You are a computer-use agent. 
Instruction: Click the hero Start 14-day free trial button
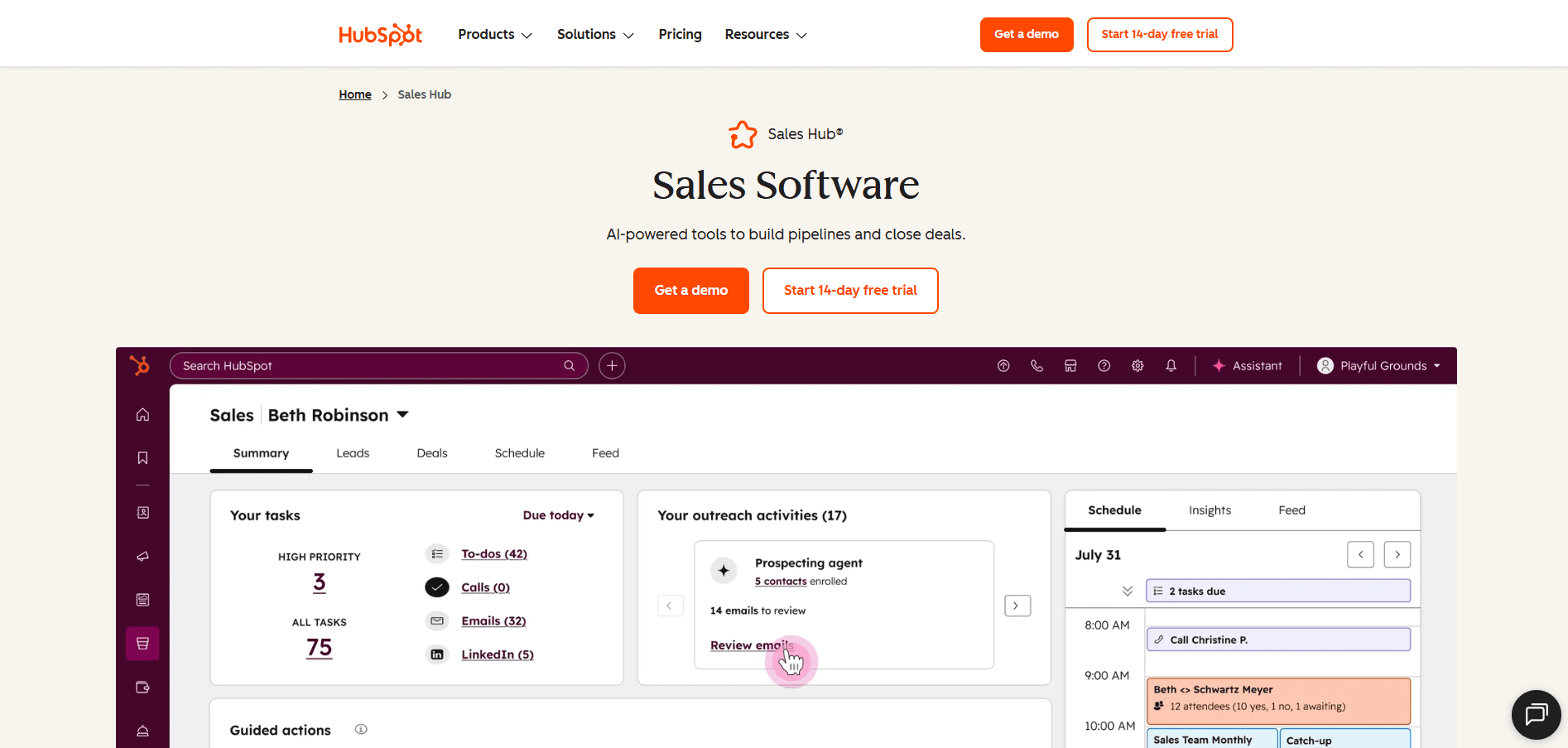tap(850, 291)
